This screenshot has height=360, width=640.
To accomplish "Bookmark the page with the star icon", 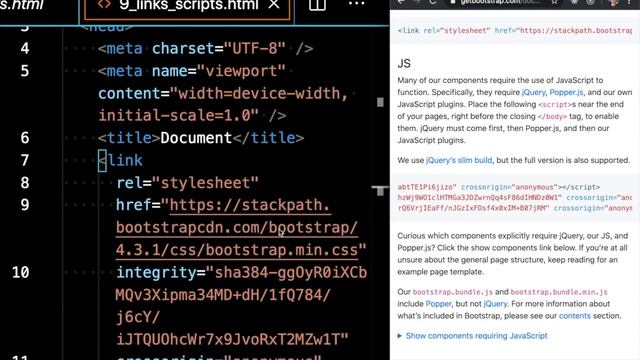I will 554,2.
